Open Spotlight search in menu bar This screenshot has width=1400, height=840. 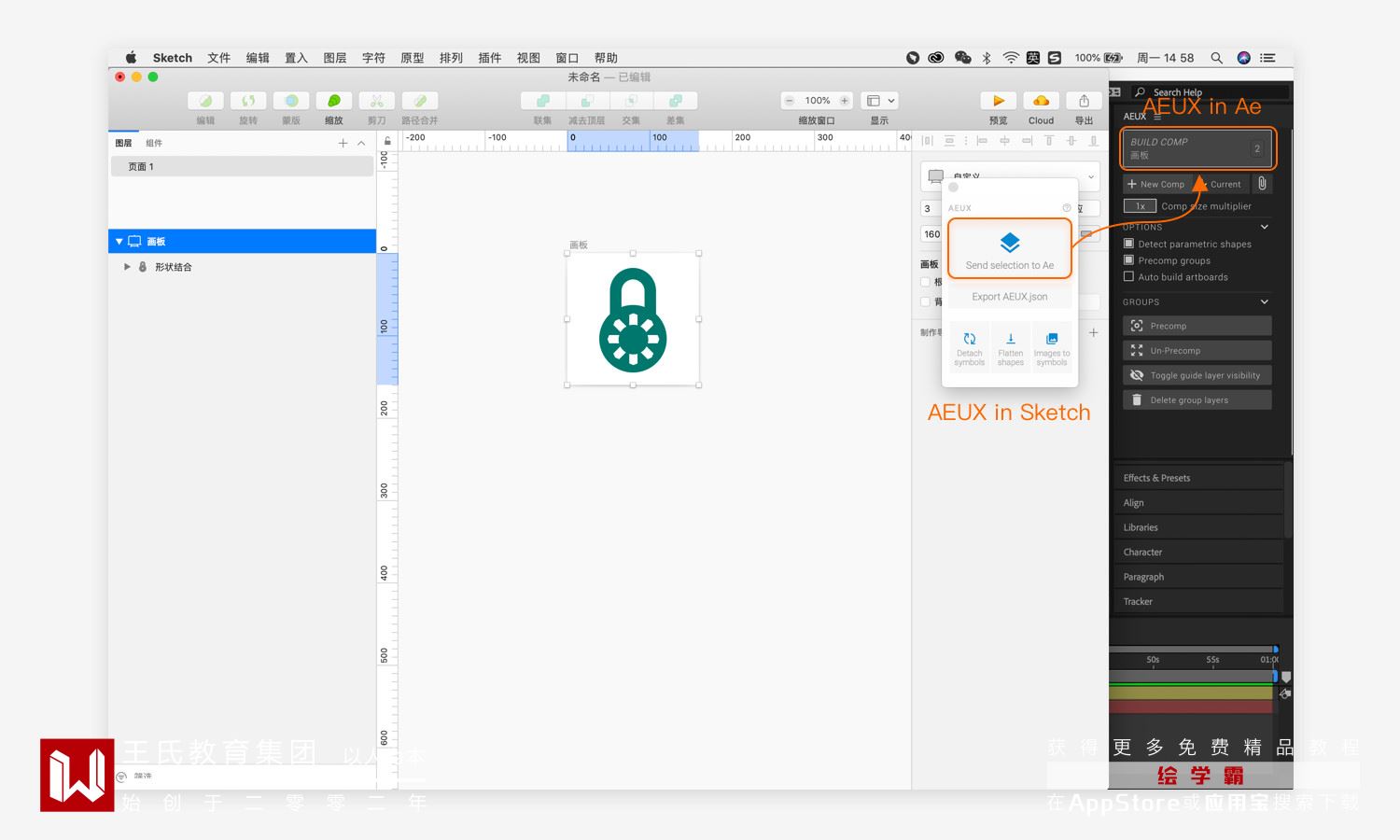(x=1216, y=58)
